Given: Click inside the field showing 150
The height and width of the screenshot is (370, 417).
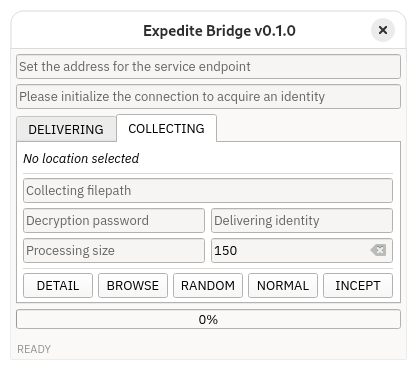Looking at the screenshot, I should click(290, 251).
